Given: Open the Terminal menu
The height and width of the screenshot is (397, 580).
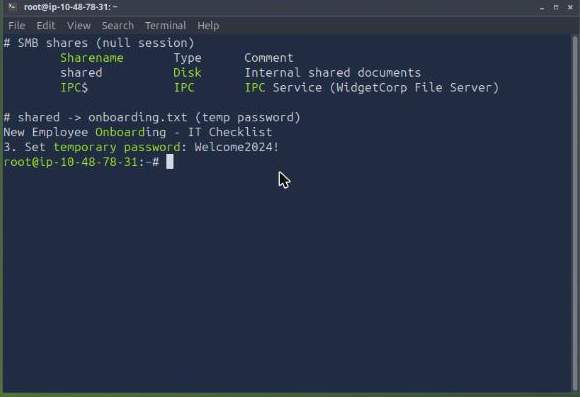Looking at the screenshot, I should click(165, 26).
